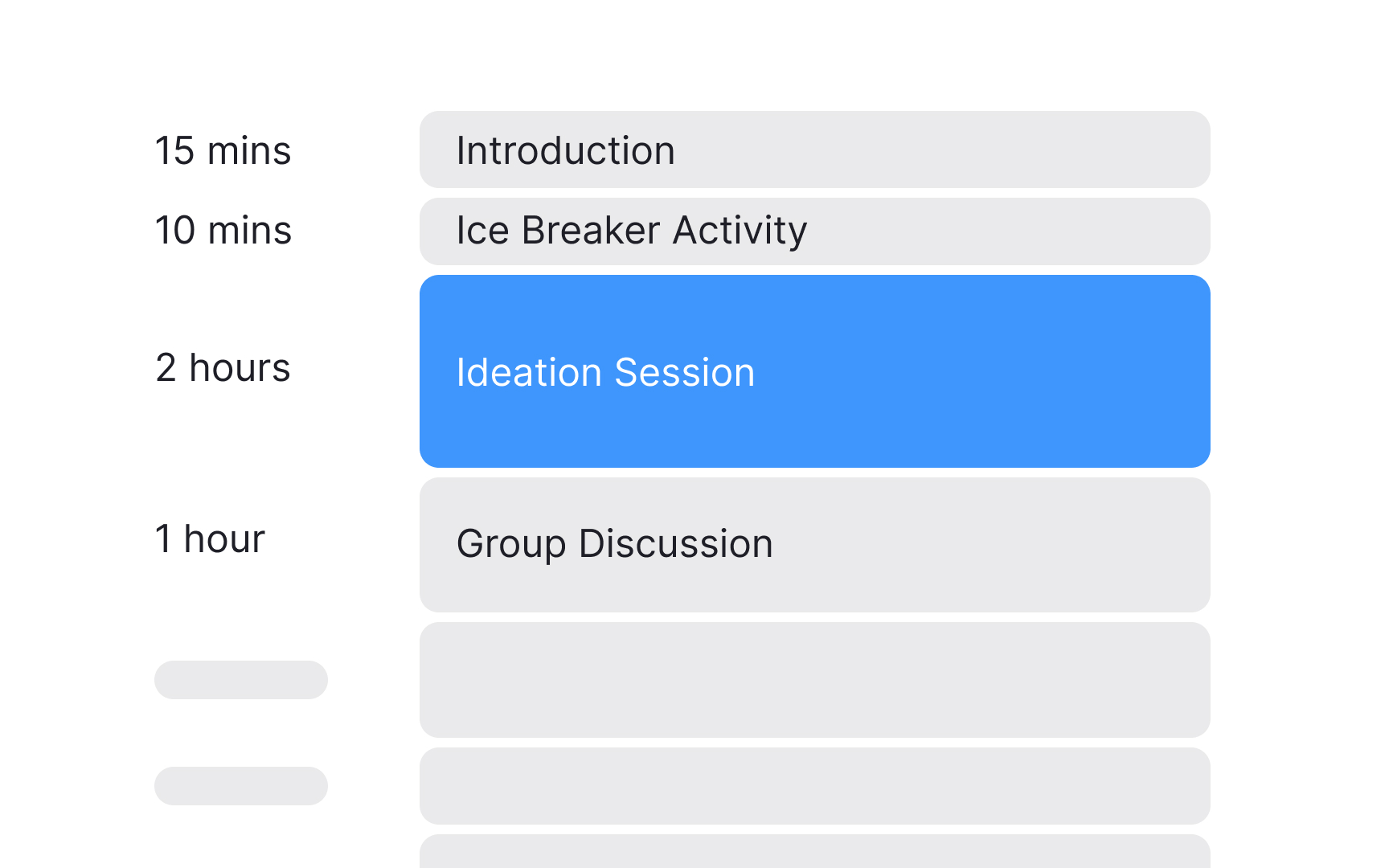
Task: Click the 1 hour duration label
Action: point(211,540)
